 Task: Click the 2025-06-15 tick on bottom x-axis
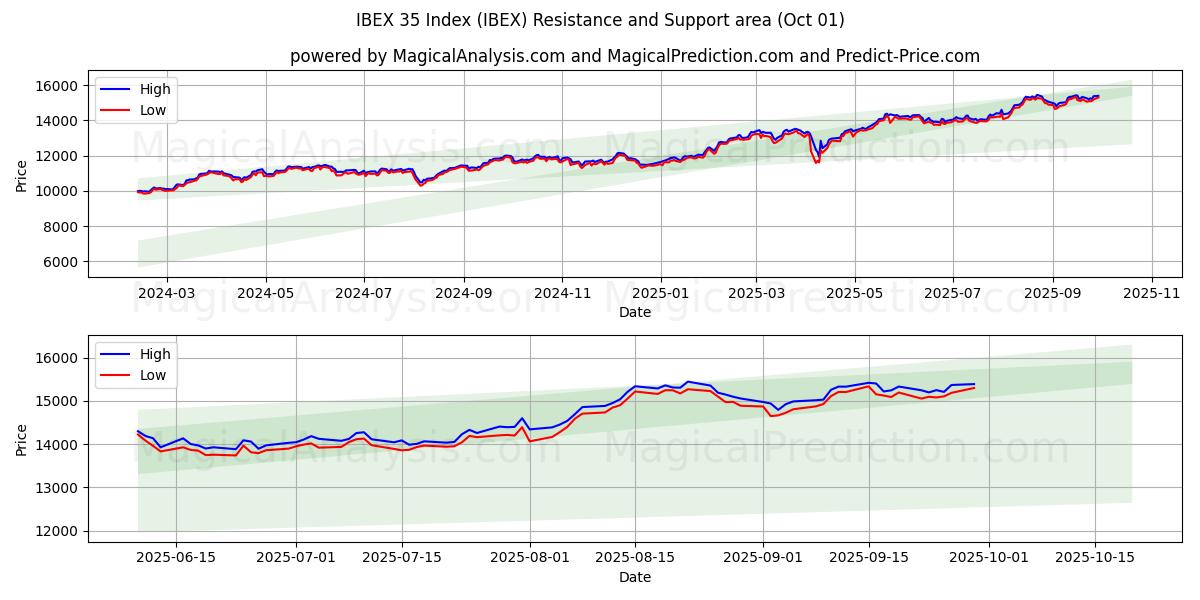176,558
